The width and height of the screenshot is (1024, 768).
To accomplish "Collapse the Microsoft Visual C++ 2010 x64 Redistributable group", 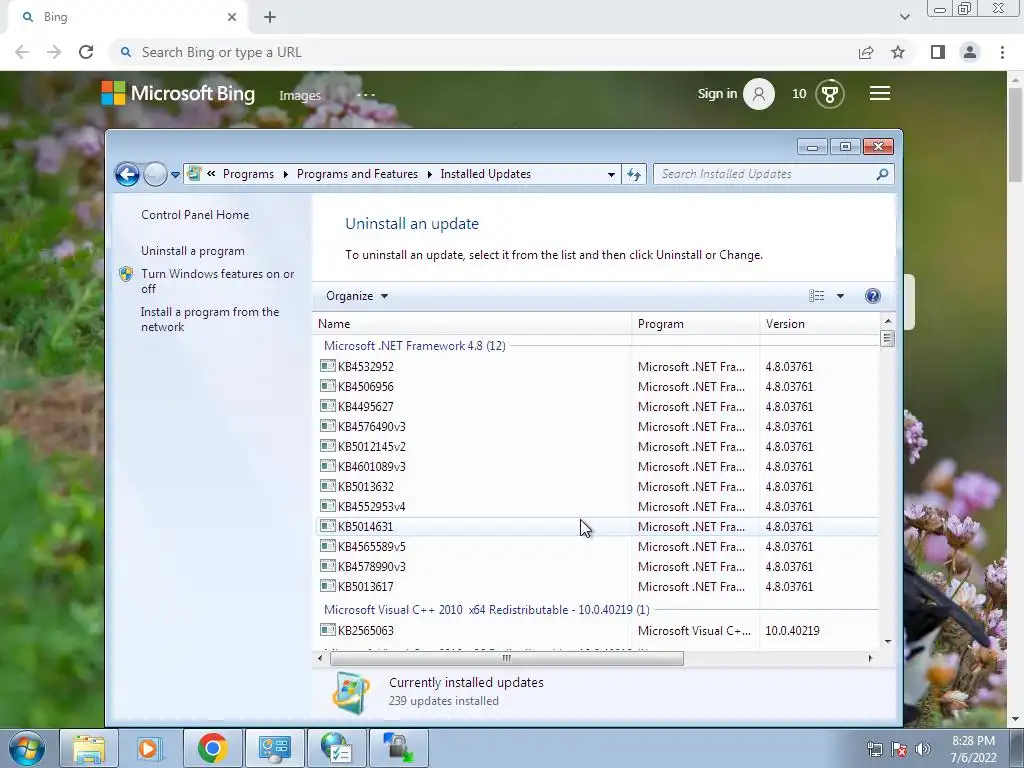I will coord(487,609).
